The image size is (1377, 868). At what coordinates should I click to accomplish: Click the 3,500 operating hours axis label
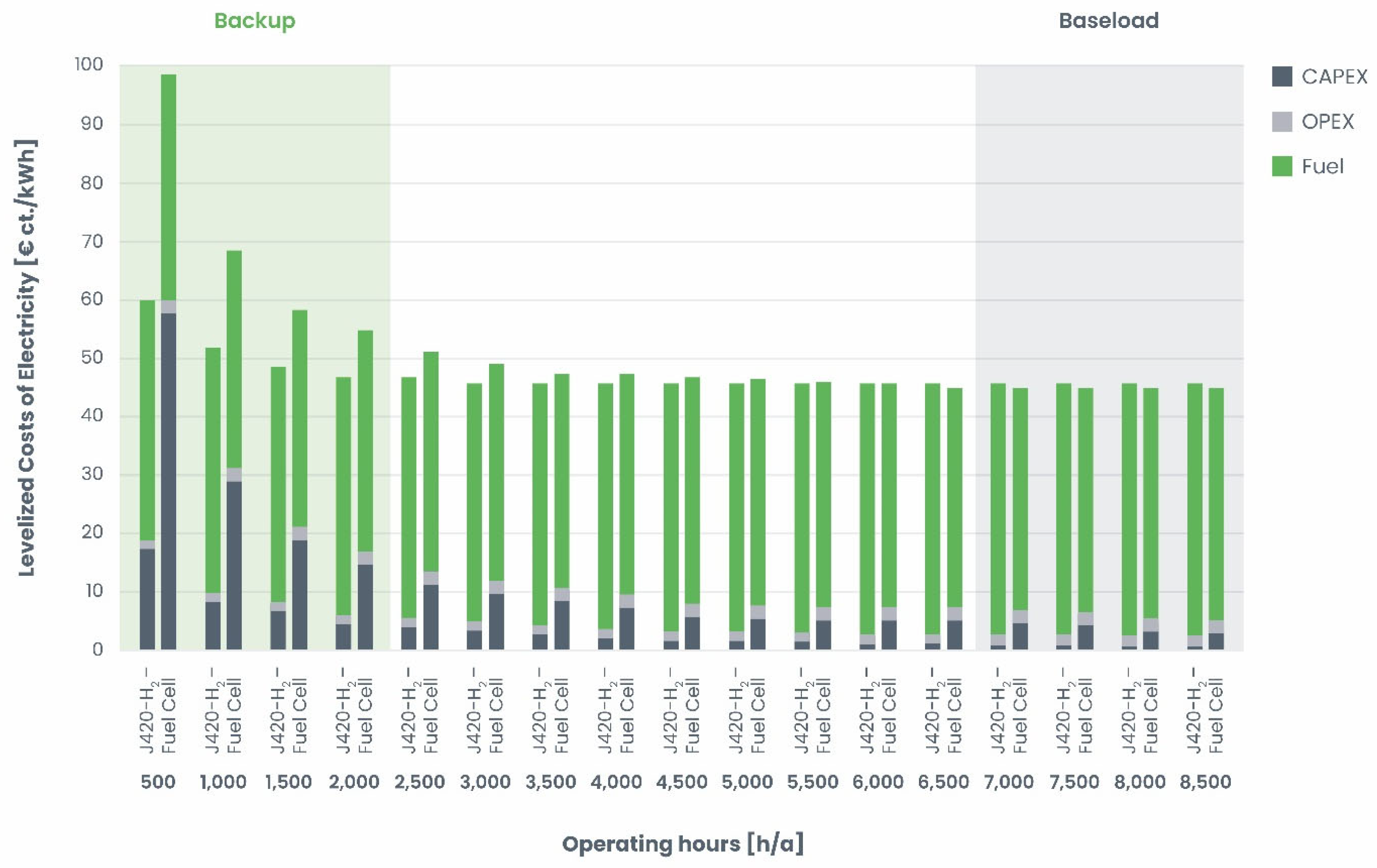click(x=551, y=782)
